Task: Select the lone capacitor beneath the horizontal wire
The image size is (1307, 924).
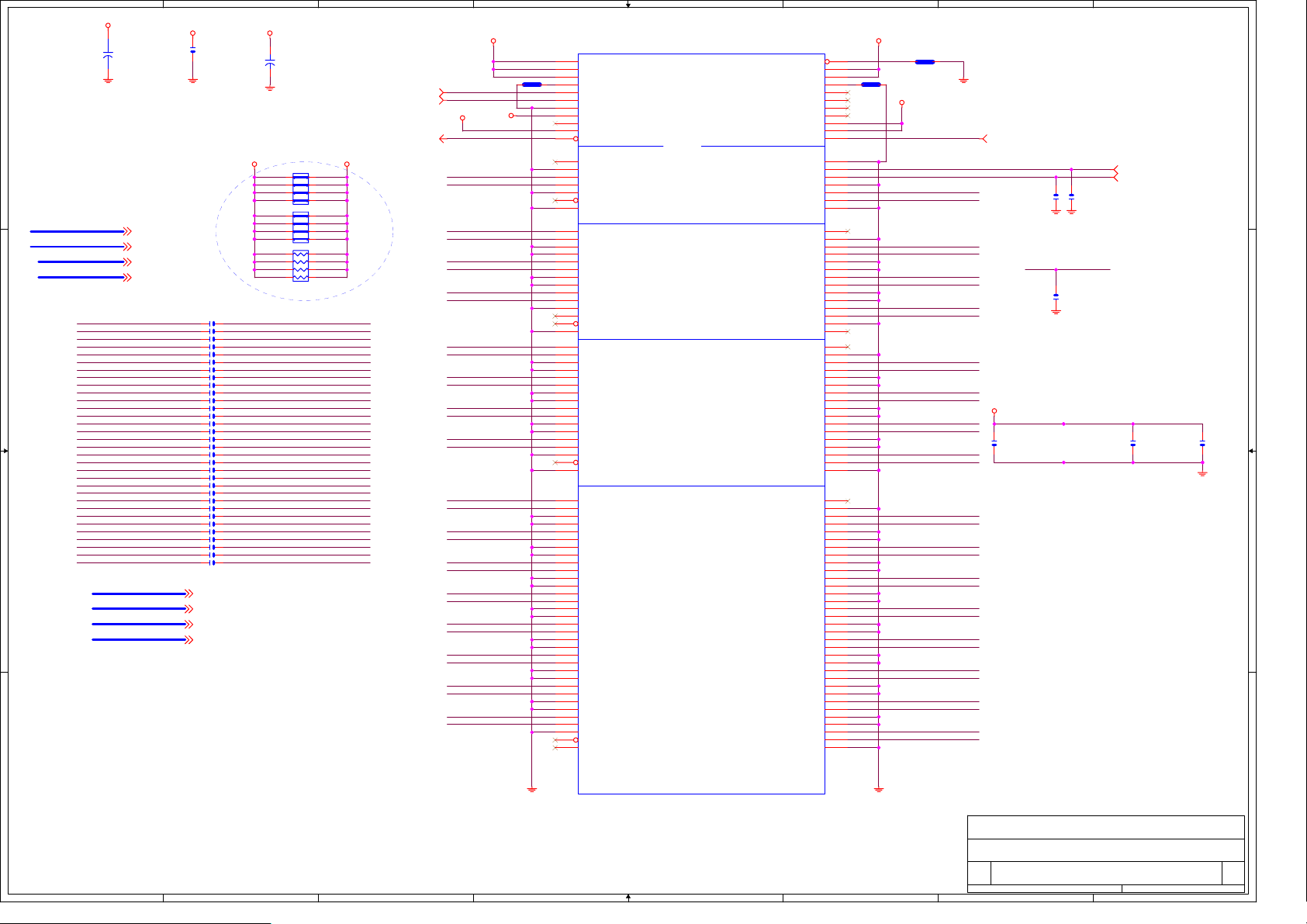Action: pyautogui.click(x=1056, y=296)
